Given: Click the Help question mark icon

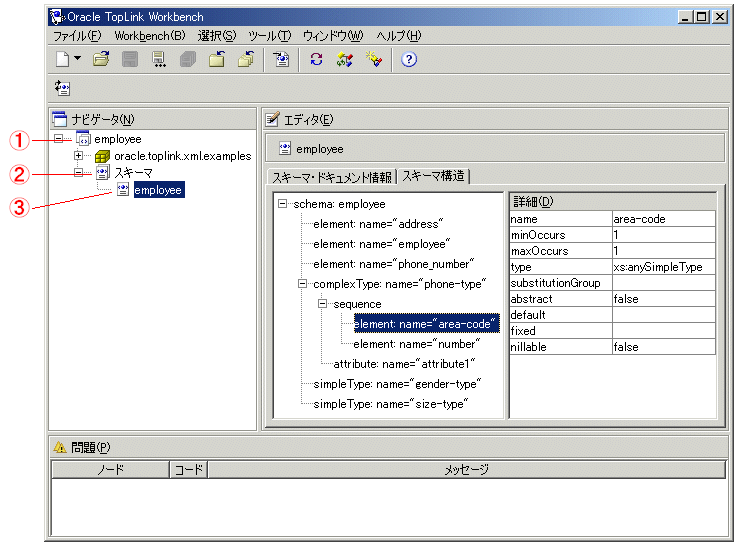Looking at the screenshot, I should (x=409, y=60).
